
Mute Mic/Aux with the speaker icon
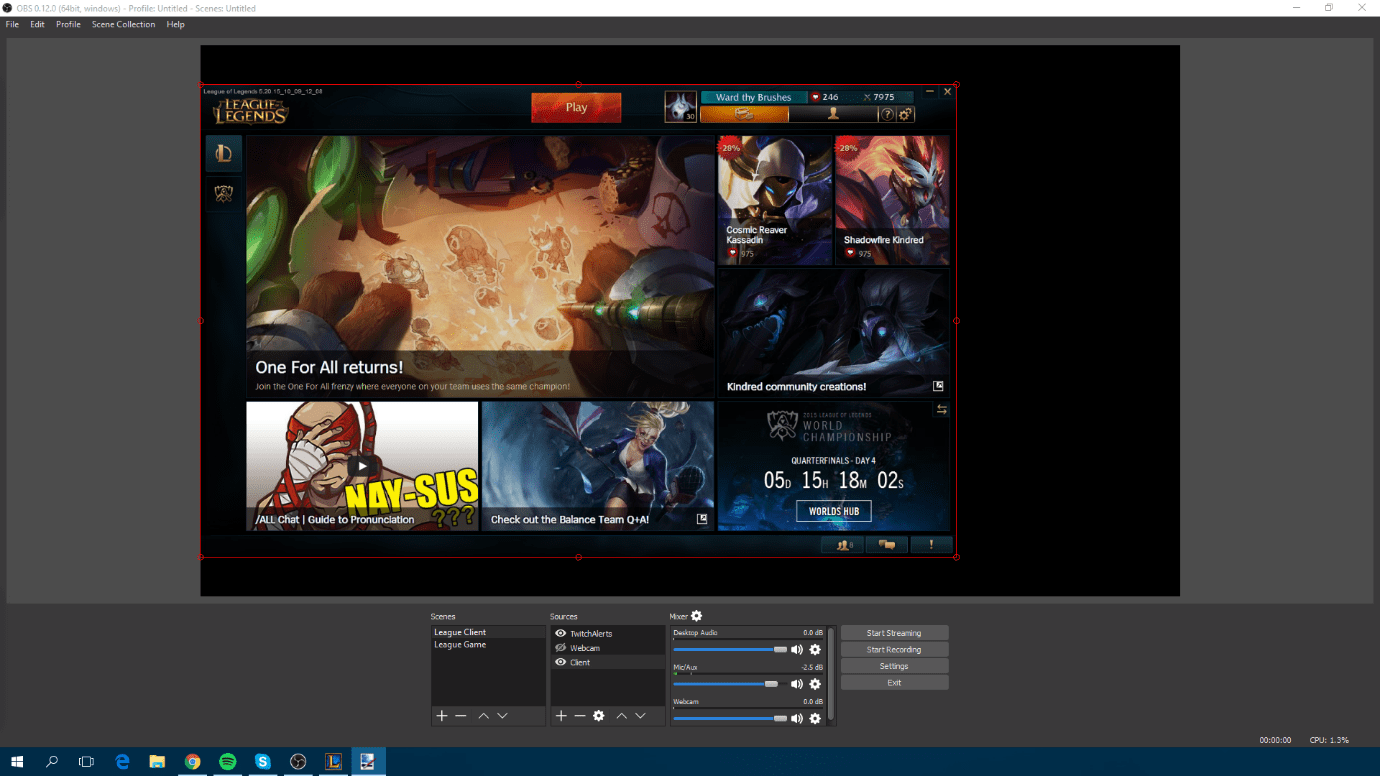(x=797, y=684)
